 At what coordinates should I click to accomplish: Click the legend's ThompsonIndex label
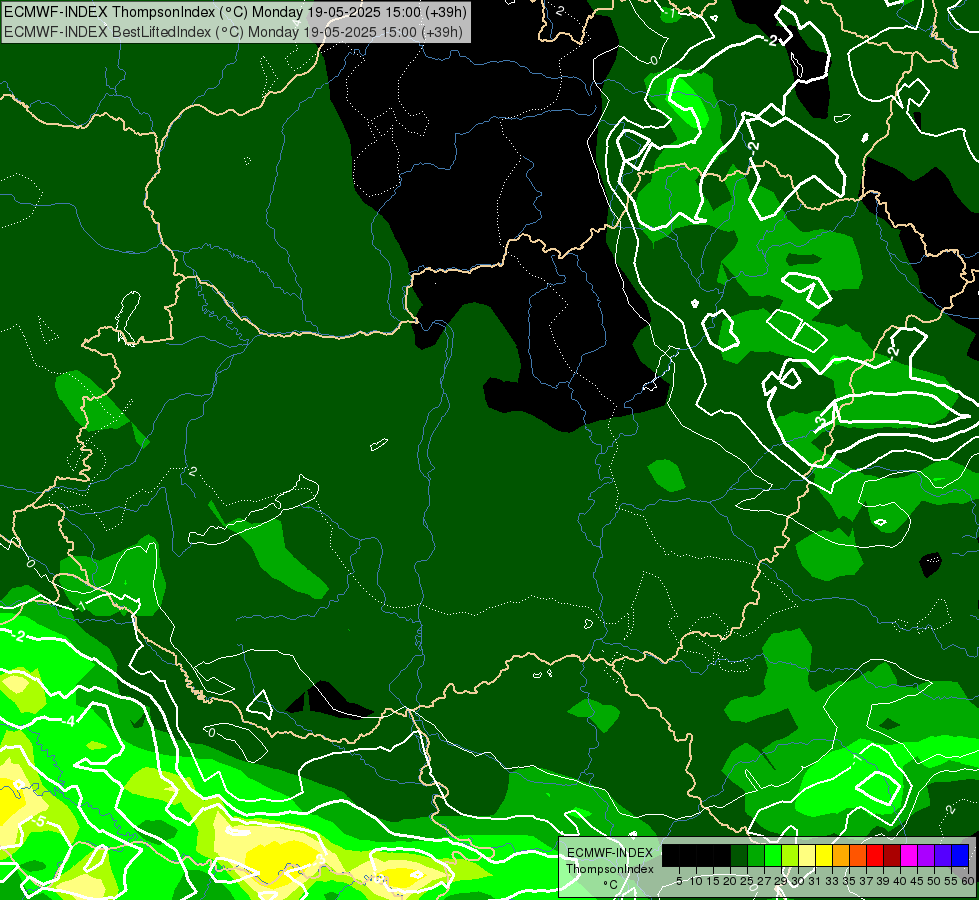[610, 869]
